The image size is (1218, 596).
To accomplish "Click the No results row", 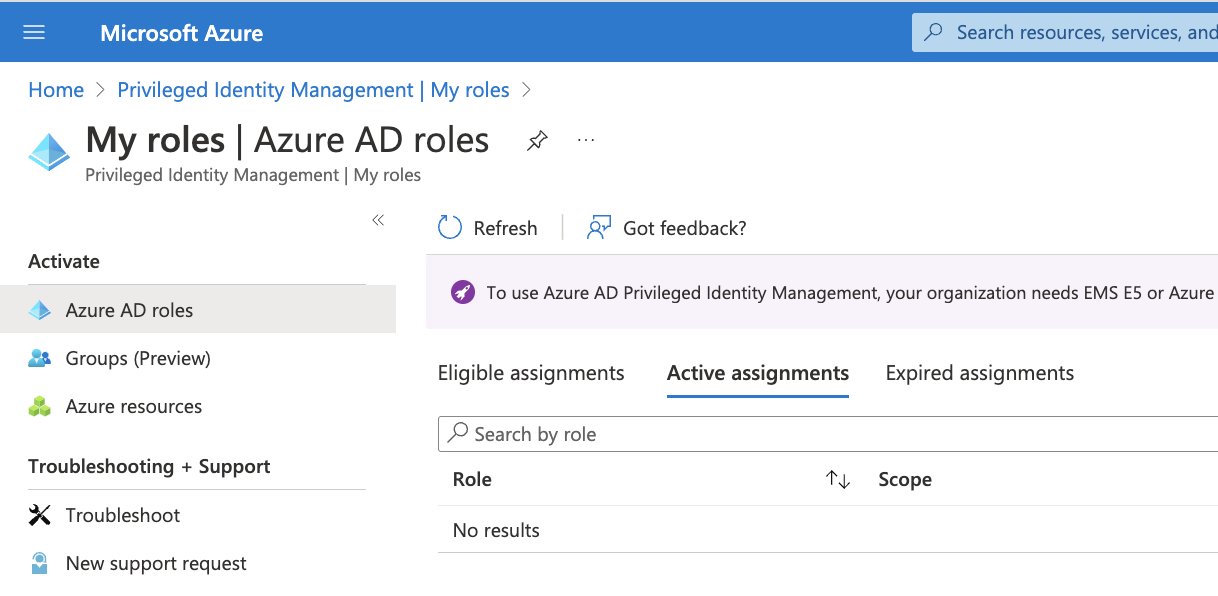I will click(828, 530).
